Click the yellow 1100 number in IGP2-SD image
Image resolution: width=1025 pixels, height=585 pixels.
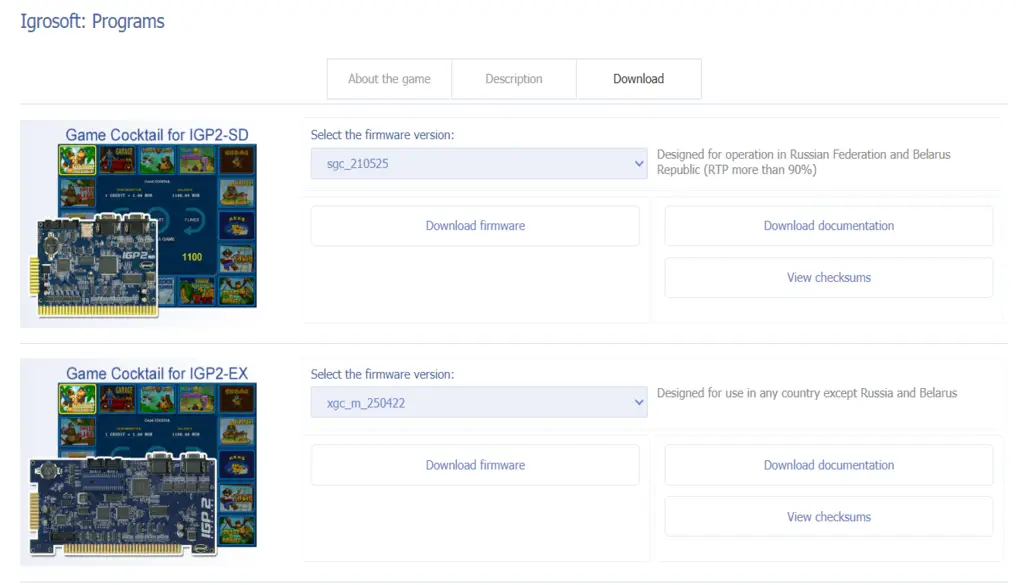click(191, 257)
